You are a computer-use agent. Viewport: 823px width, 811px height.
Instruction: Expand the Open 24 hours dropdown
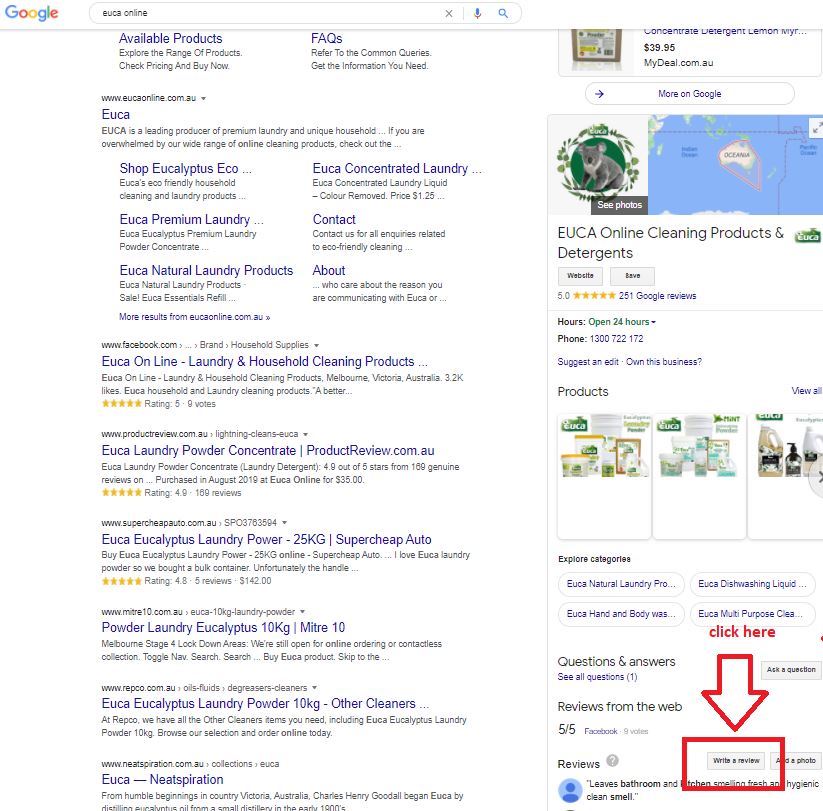[x=654, y=322]
